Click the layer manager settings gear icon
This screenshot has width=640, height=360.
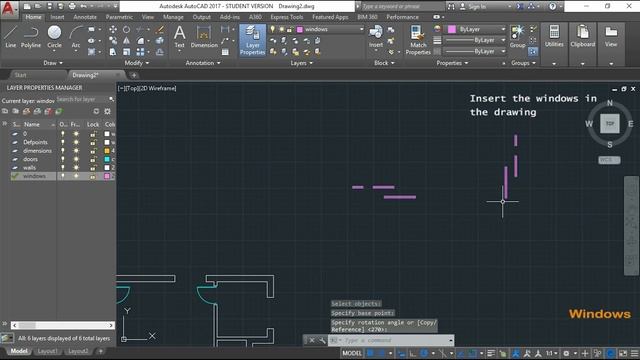tap(107, 111)
